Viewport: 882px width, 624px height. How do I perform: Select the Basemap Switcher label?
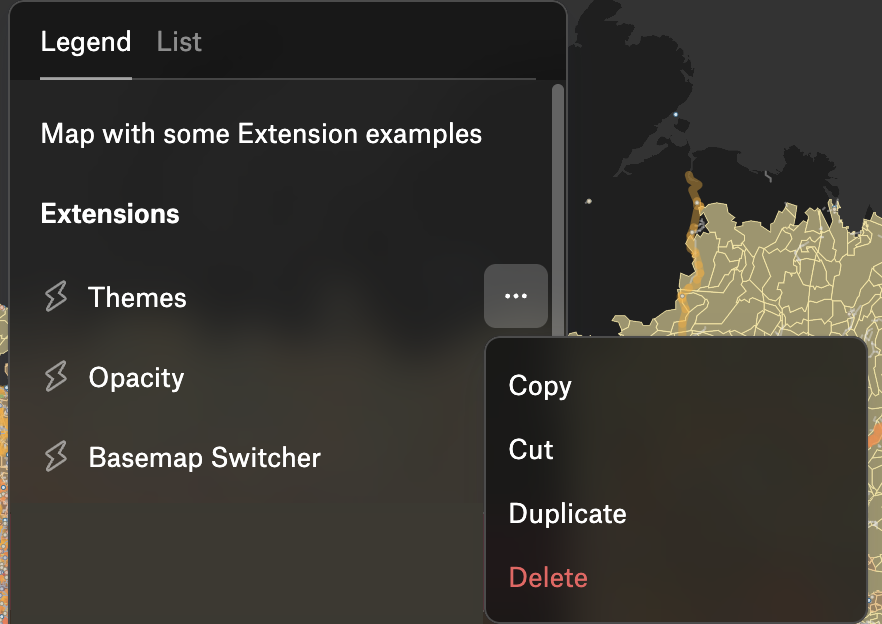pyautogui.click(x=204, y=458)
